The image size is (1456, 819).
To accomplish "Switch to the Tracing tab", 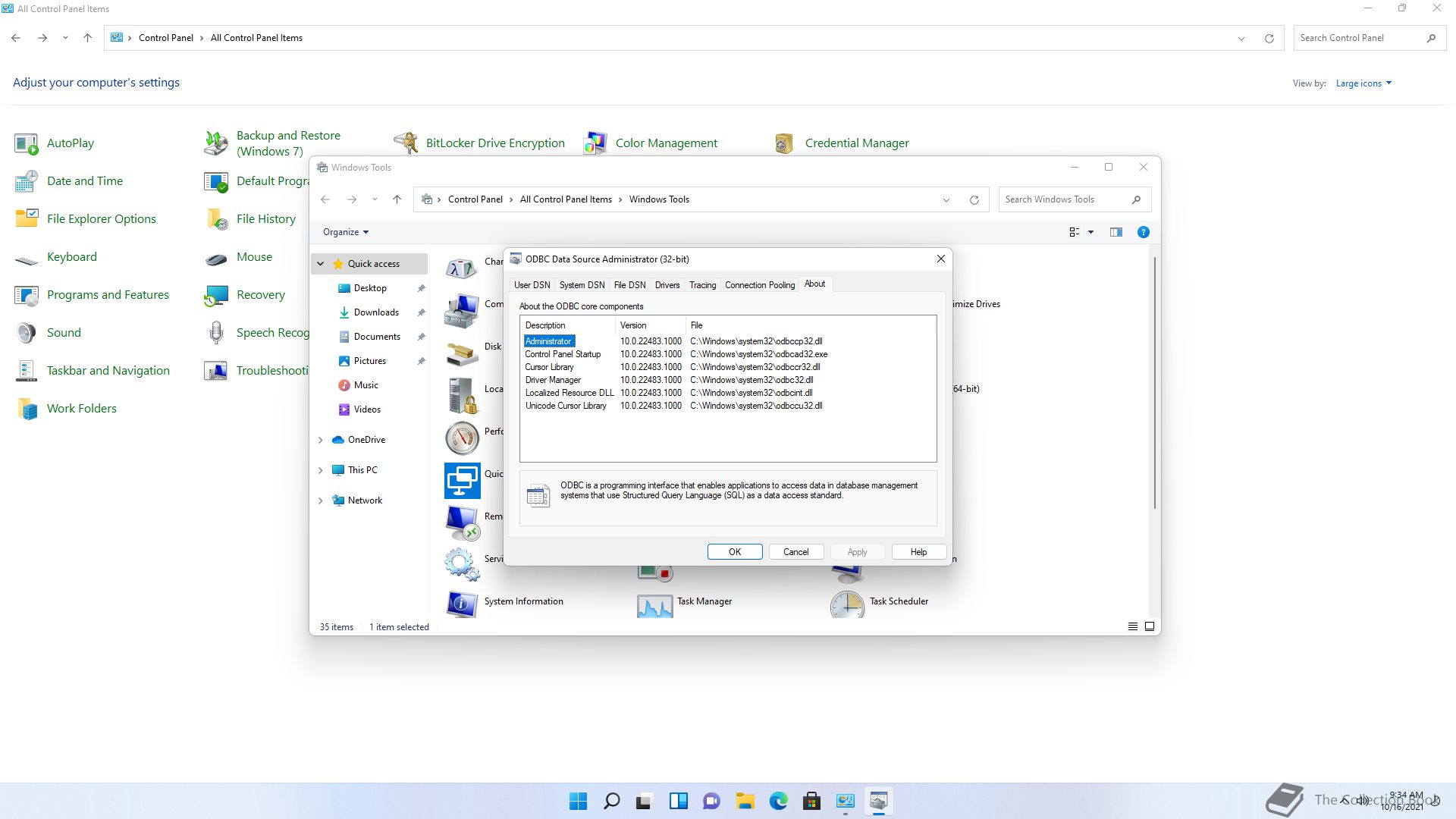I will point(702,285).
